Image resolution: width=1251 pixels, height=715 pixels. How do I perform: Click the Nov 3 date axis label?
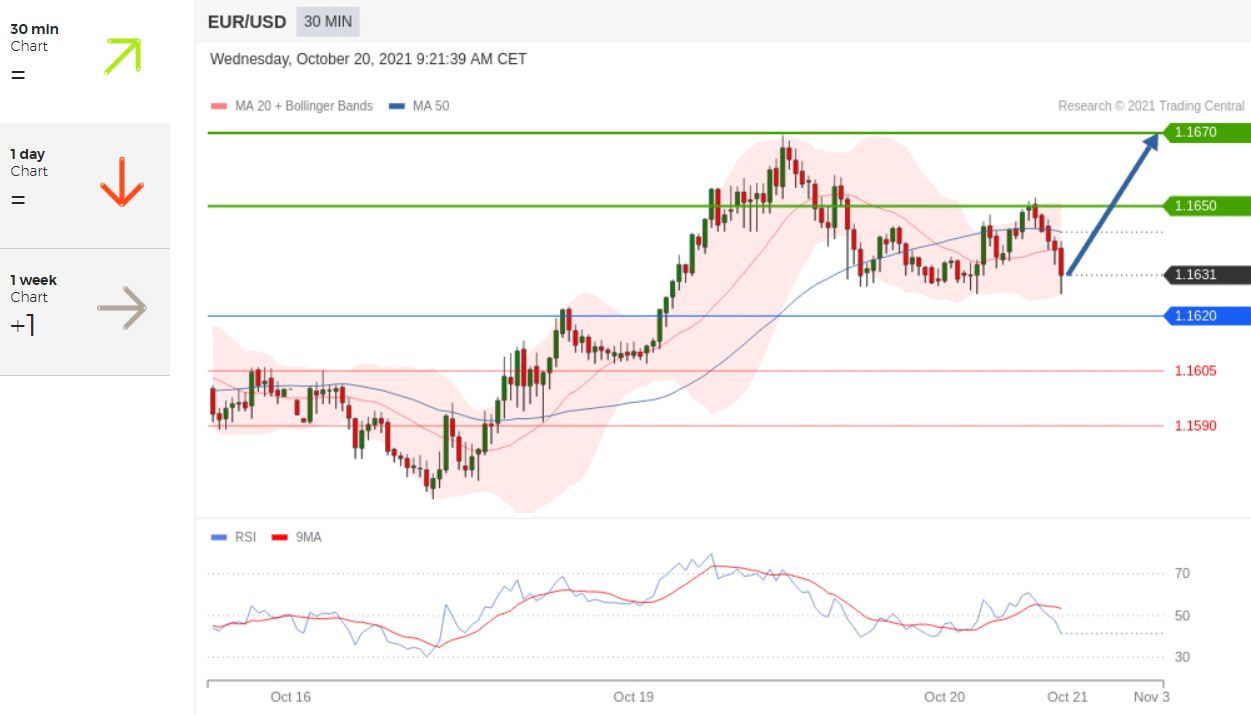(1151, 697)
